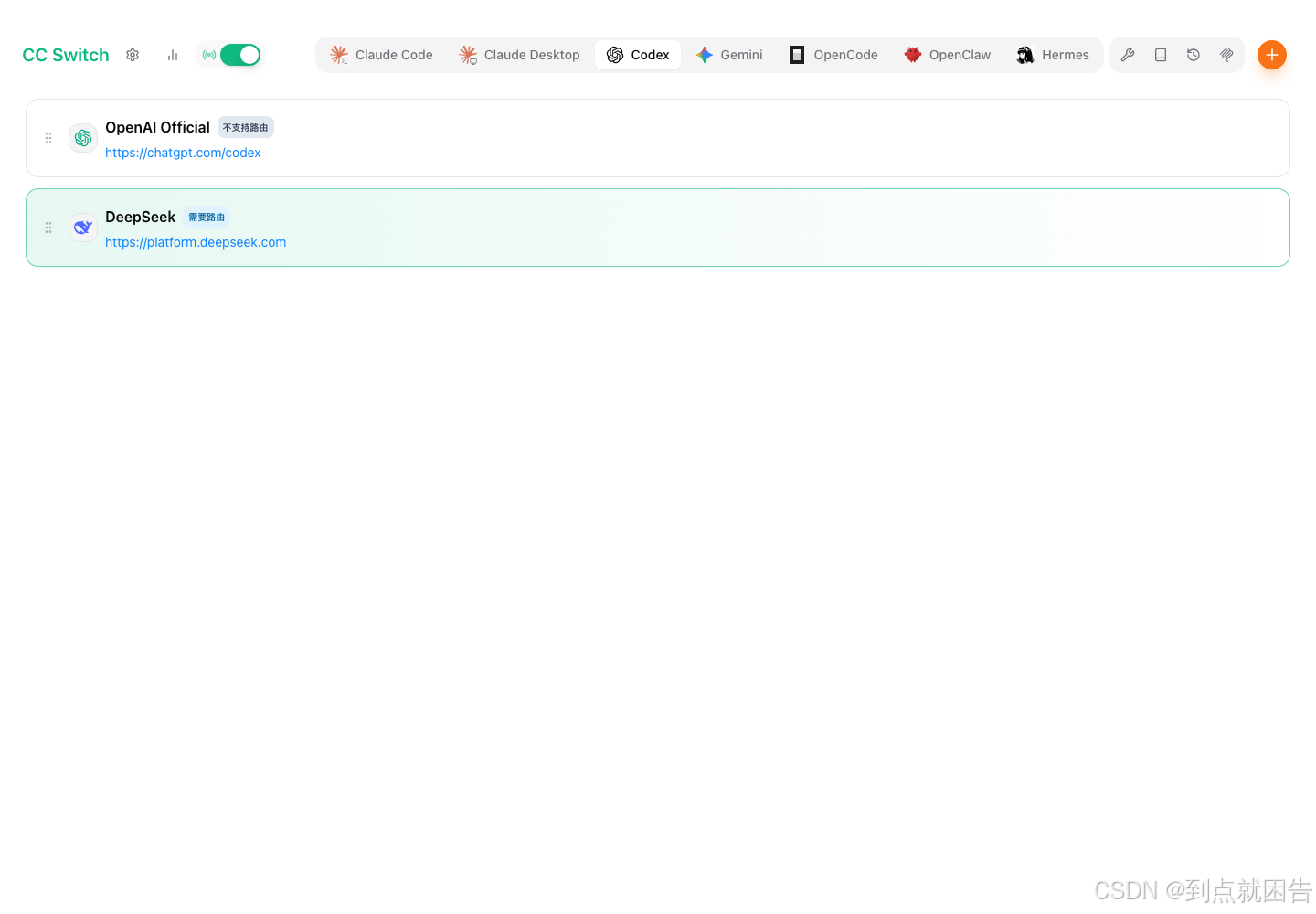1316x914 pixels.
Task: Switch to the Claude Code tab
Action: (381, 55)
